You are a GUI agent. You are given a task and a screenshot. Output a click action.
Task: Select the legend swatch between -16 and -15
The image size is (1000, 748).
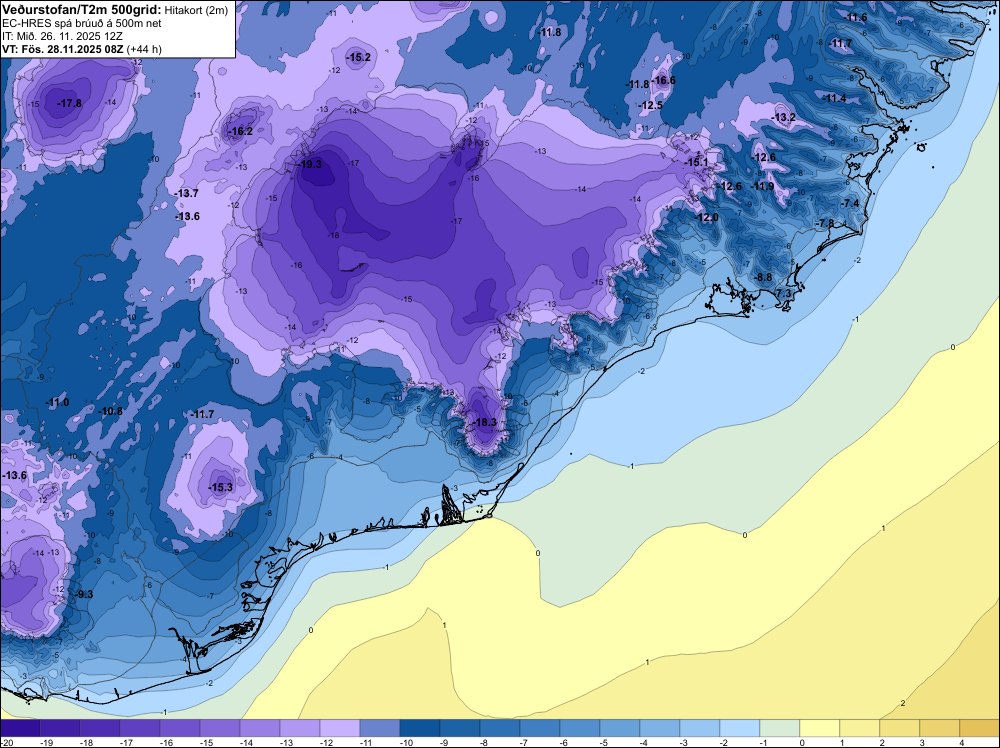click(x=180, y=728)
